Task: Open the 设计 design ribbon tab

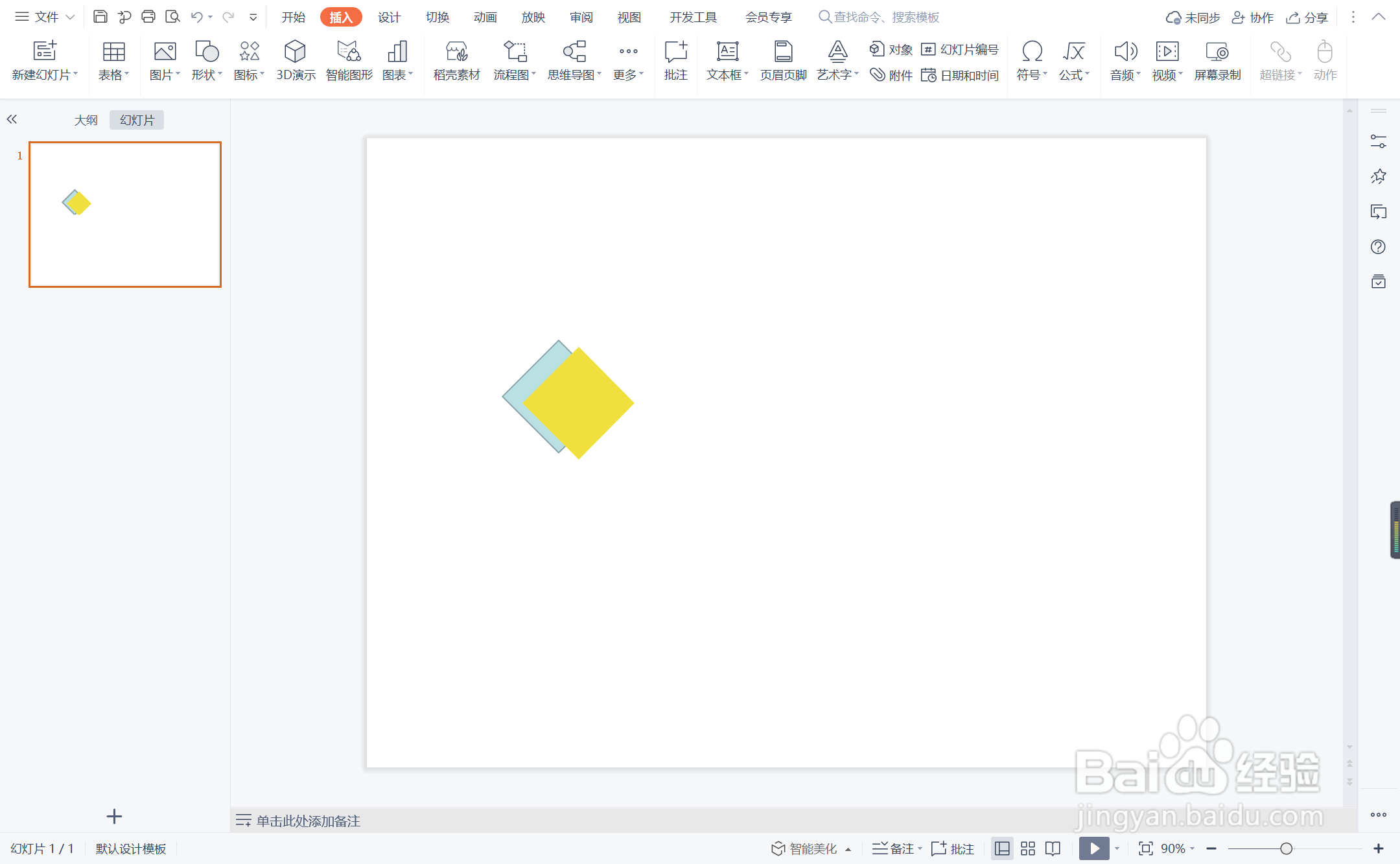Action: (389, 18)
